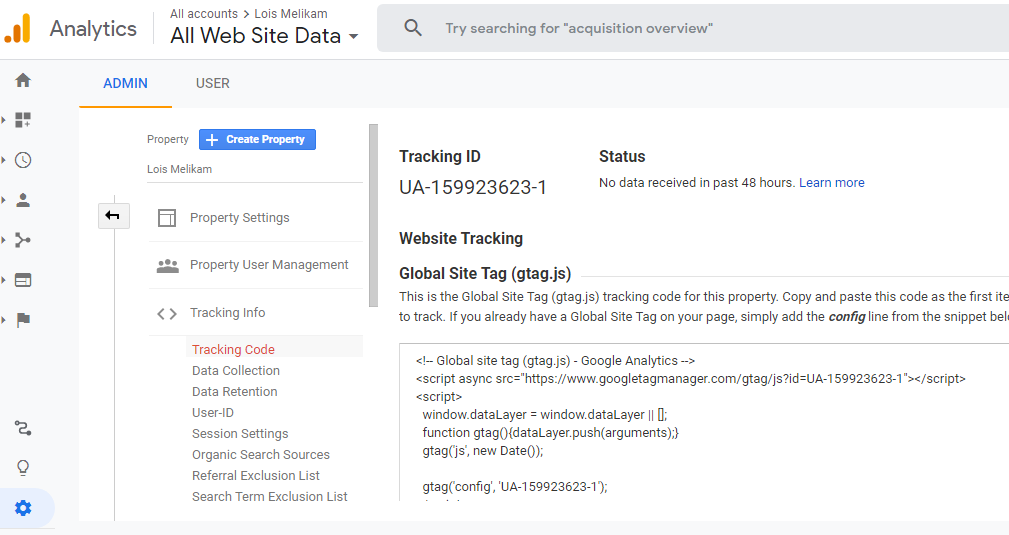Click the 'Lois Melikam' property name text
Image resolution: width=1009 pixels, height=535 pixels.
point(179,169)
